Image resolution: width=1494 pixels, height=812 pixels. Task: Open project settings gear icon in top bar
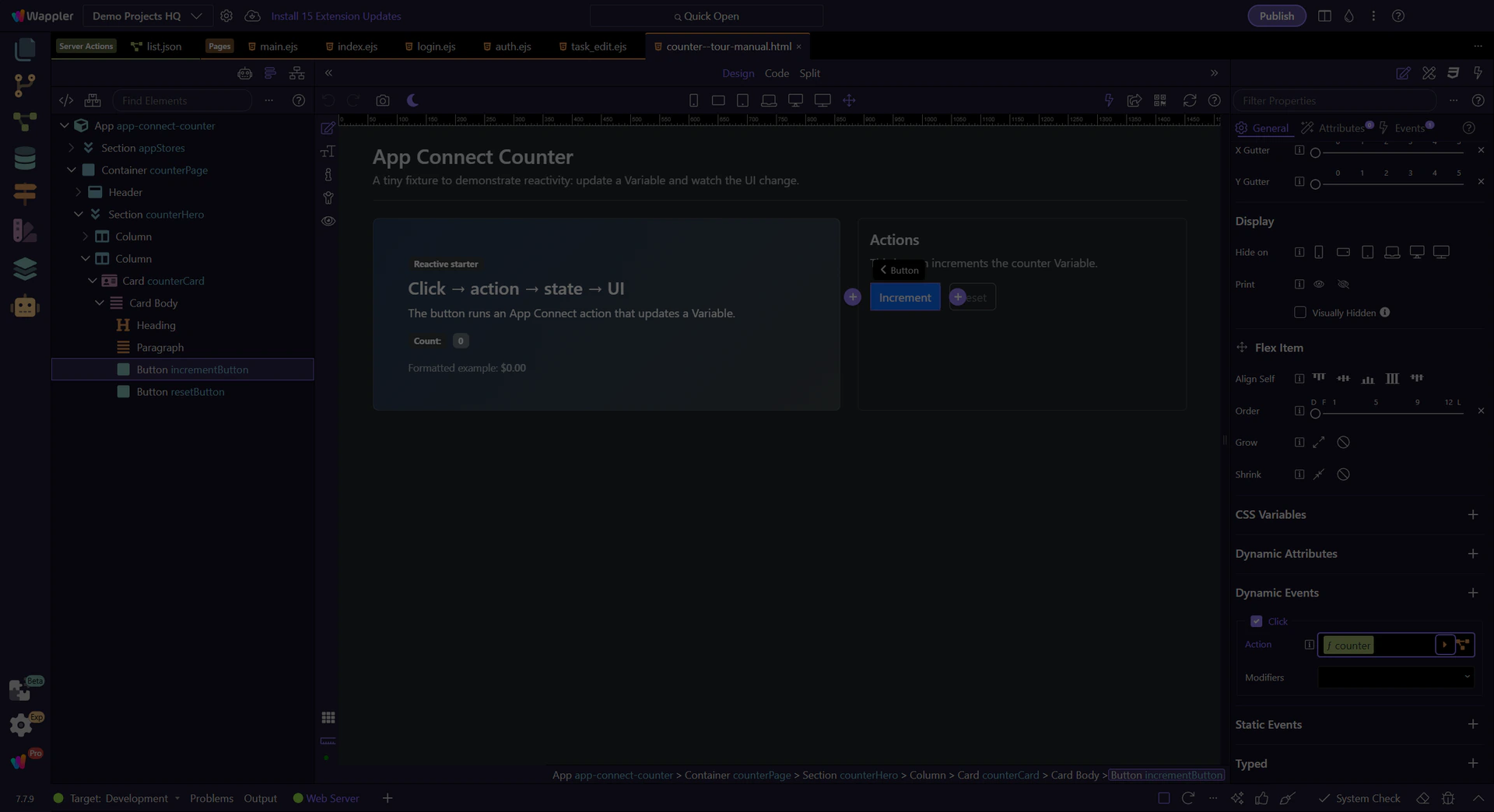point(226,16)
